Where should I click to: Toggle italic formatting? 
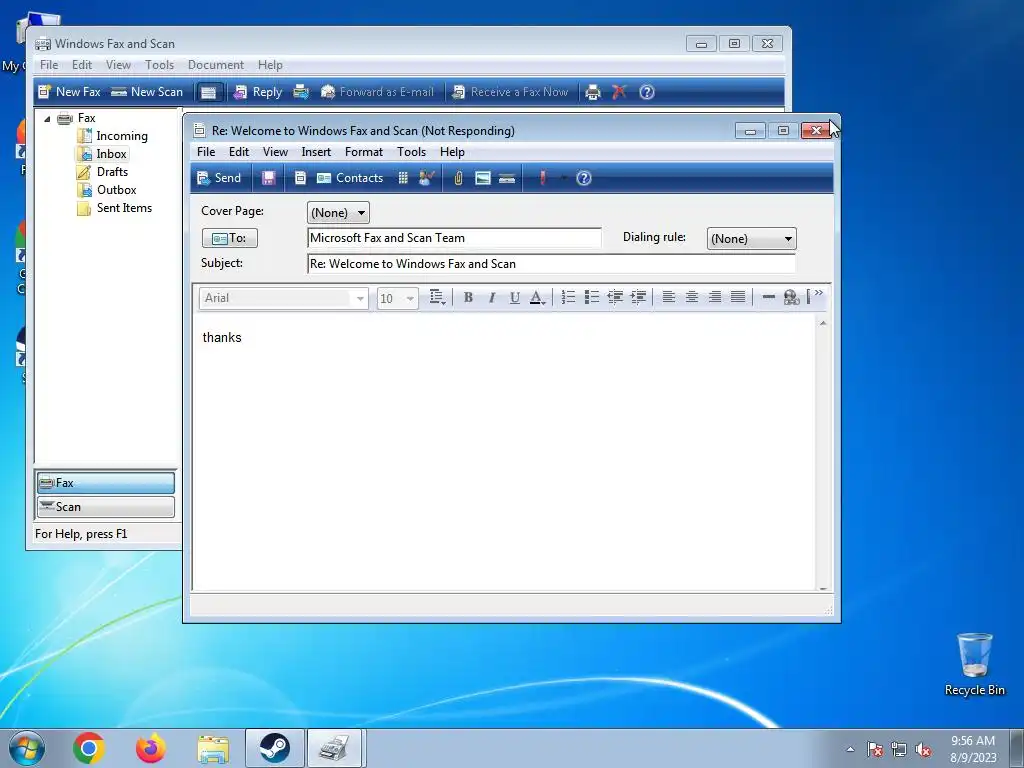click(492, 298)
